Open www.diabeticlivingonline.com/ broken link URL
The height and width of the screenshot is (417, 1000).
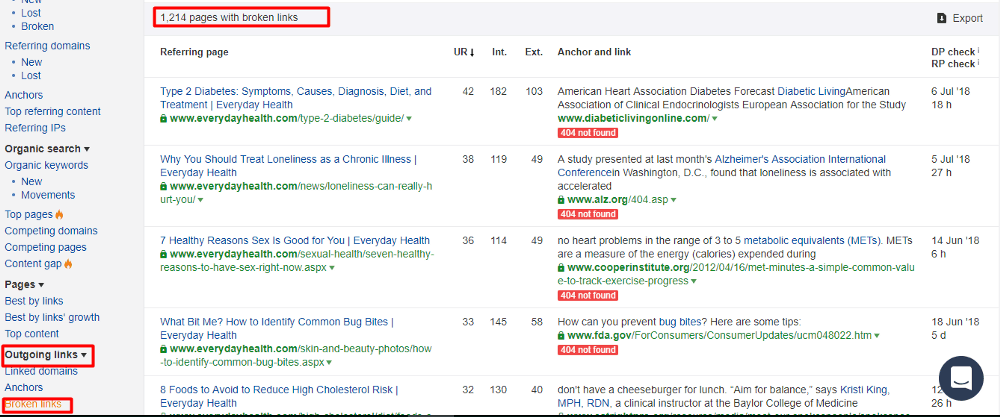(633, 119)
